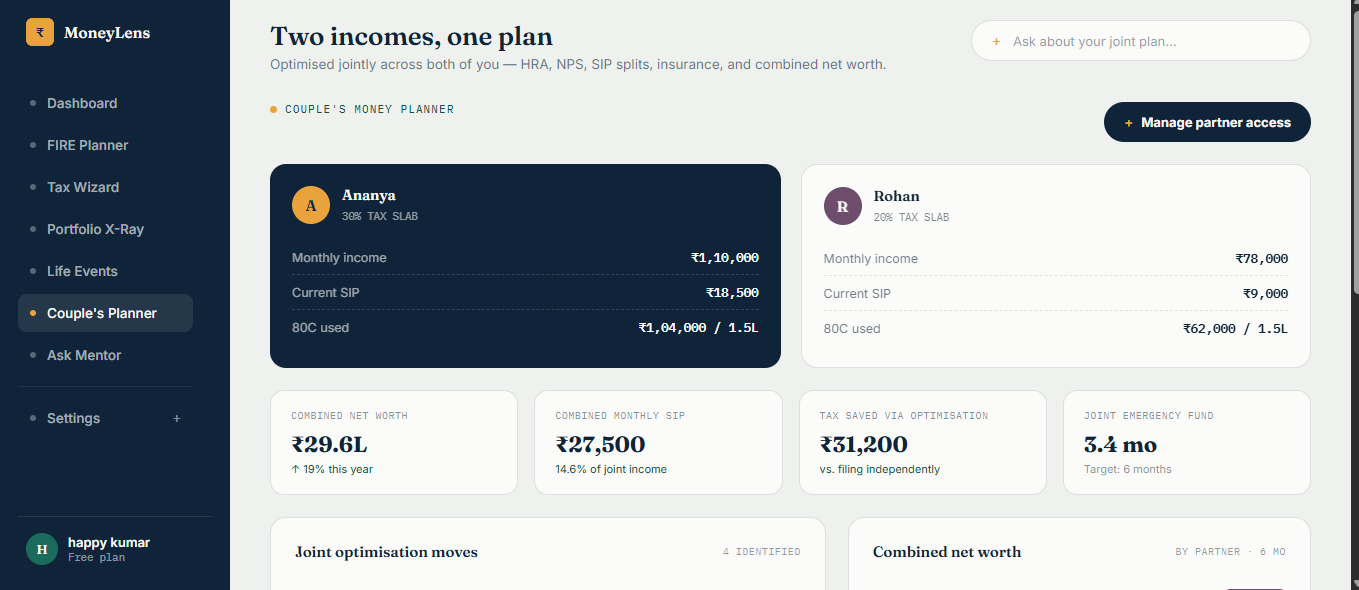The width and height of the screenshot is (1359, 590).
Task: Click the plus icon on Manage partner access
Action: tap(1129, 123)
